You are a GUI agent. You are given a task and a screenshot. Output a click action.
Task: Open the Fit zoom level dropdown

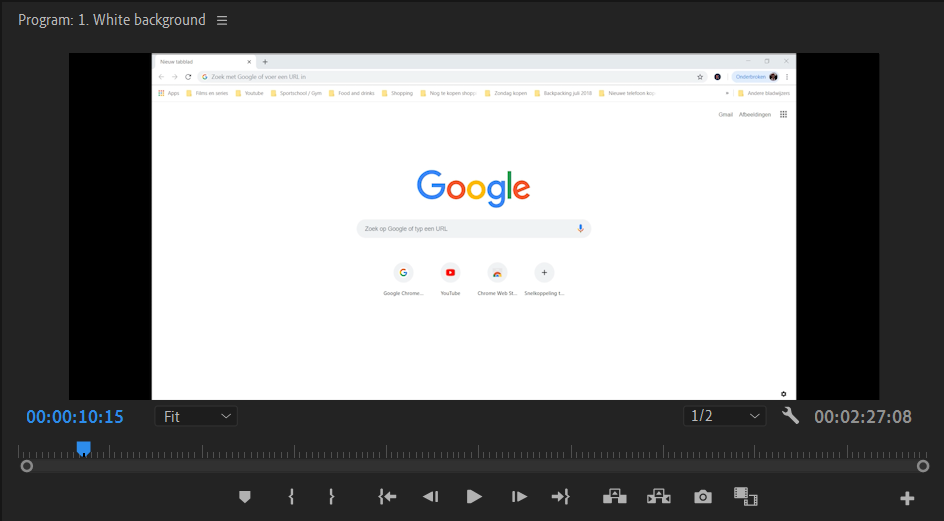click(x=196, y=416)
